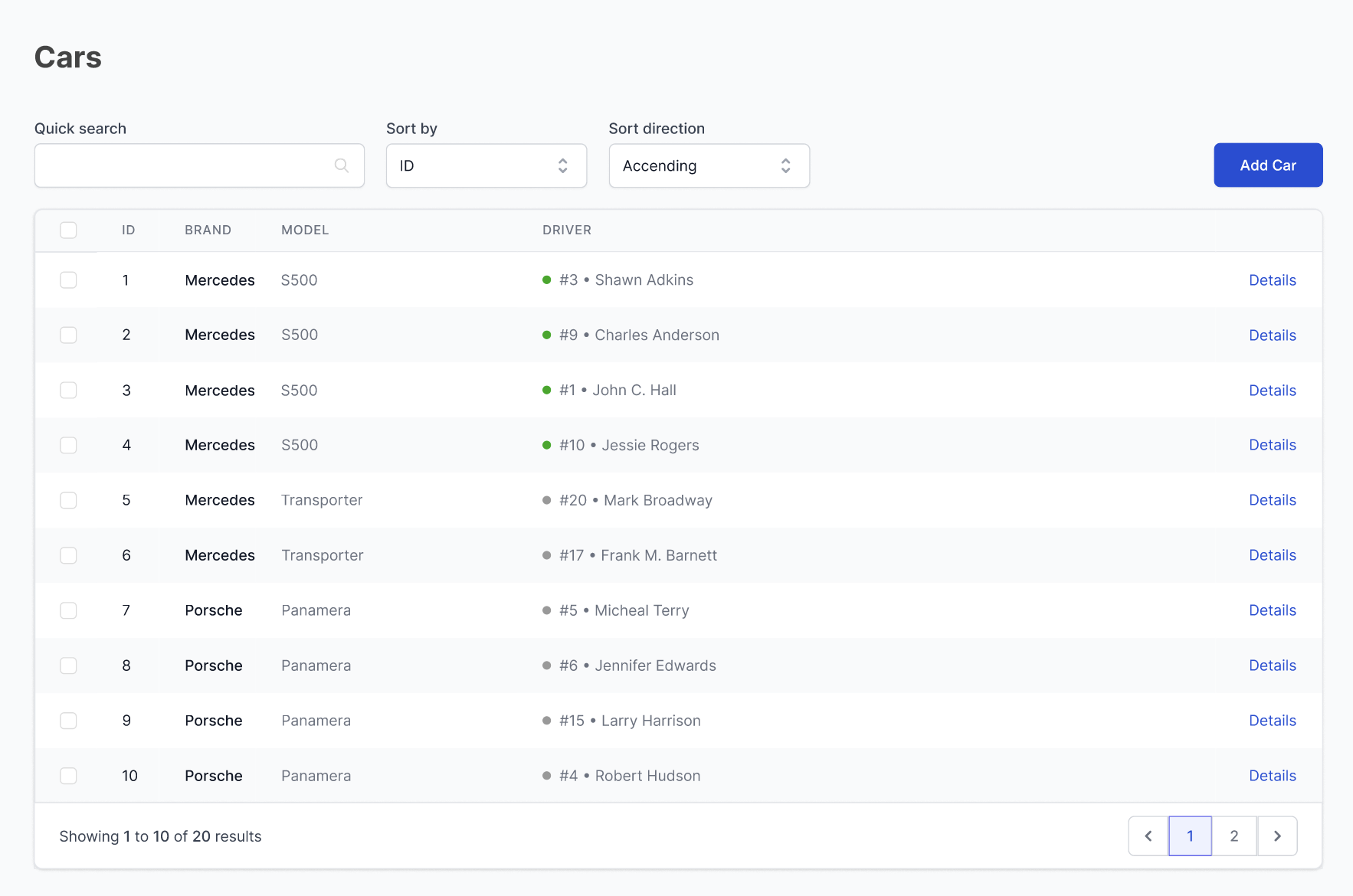Click driver '#6 • Jennifer Edwards'
1353x896 pixels.
pyautogui.click(x=629, y=666)
